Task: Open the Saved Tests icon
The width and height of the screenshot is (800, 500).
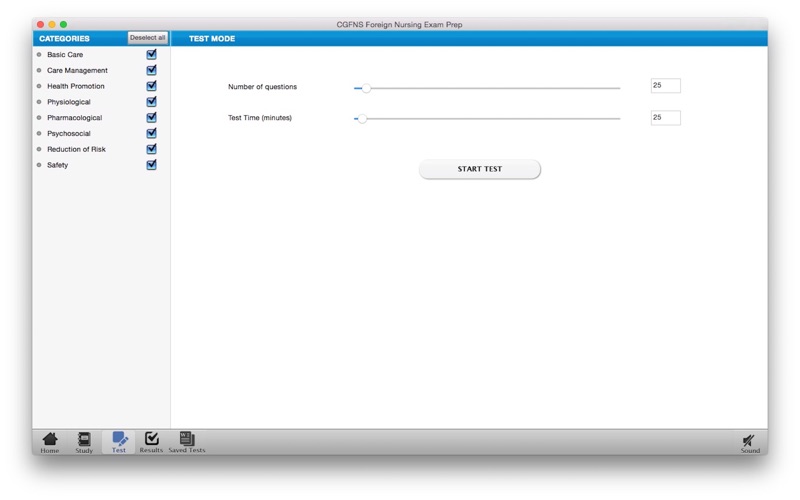Action: pyautogui.click(x=187, y=442)
